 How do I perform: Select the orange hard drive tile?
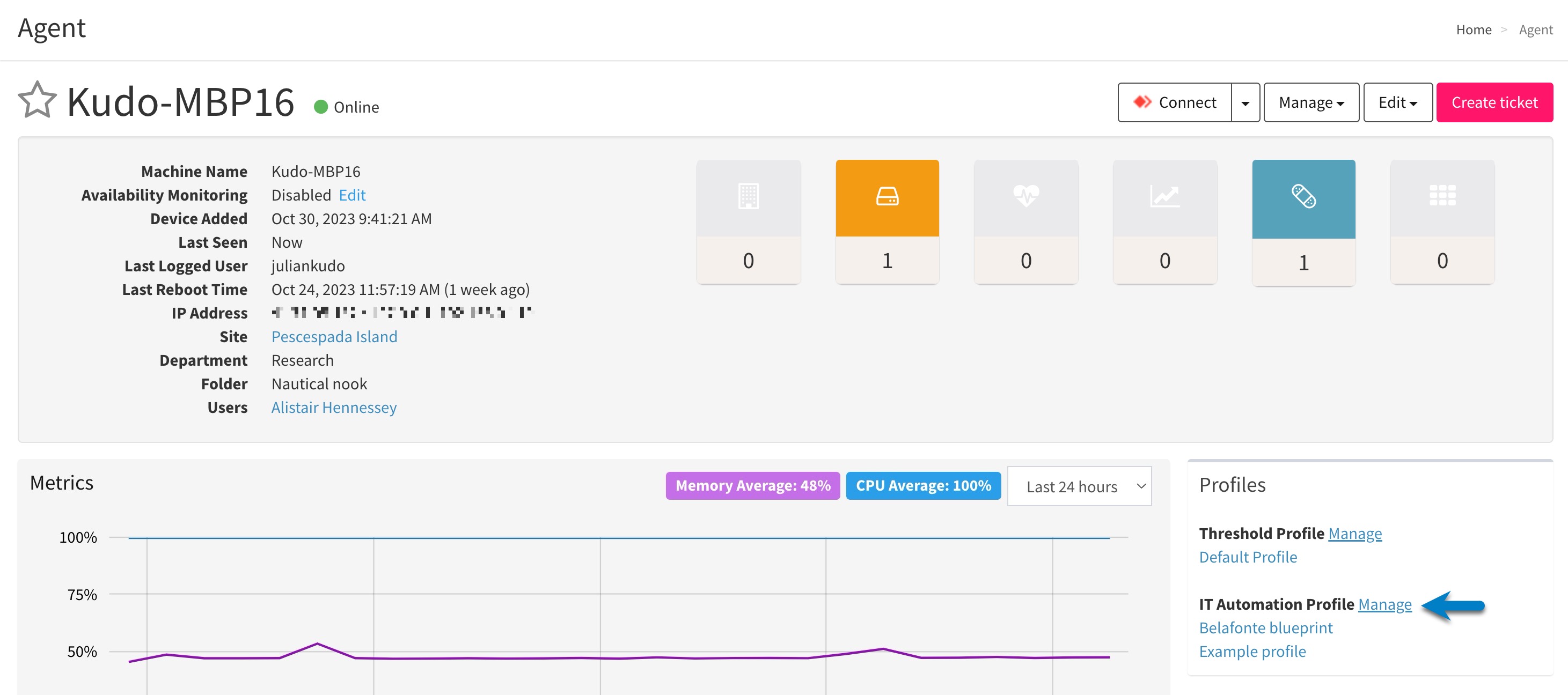[x=887, y=198]
